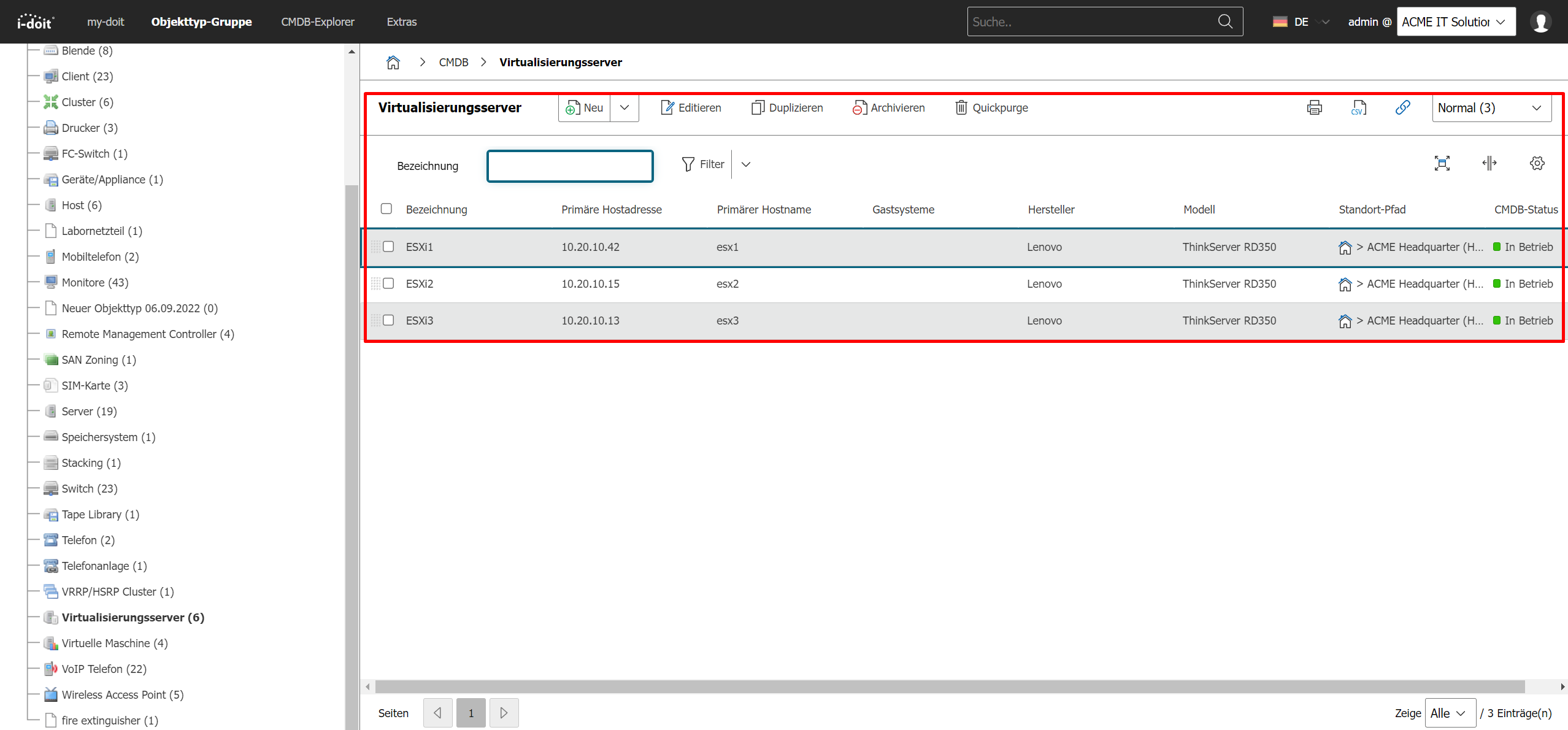
Task: Focus the Bezeichnung filter input field
Action: tap(570, 166)
